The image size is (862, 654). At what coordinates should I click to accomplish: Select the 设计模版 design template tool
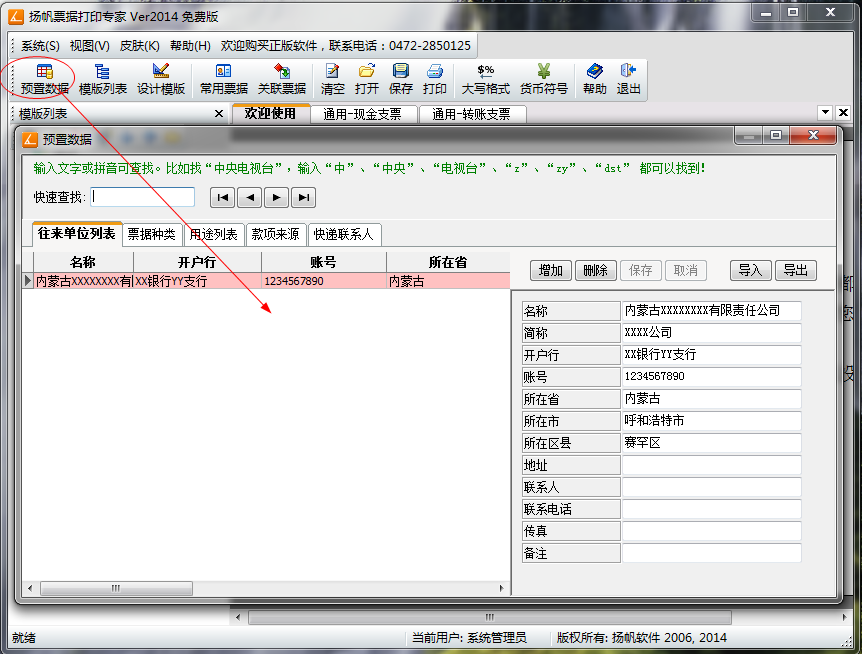click(x=163, y=79)
